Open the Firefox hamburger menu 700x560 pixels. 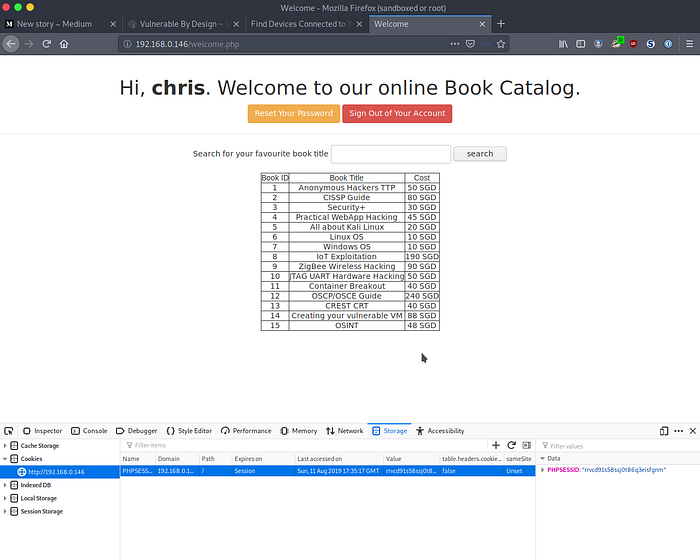tap(688, 44)
